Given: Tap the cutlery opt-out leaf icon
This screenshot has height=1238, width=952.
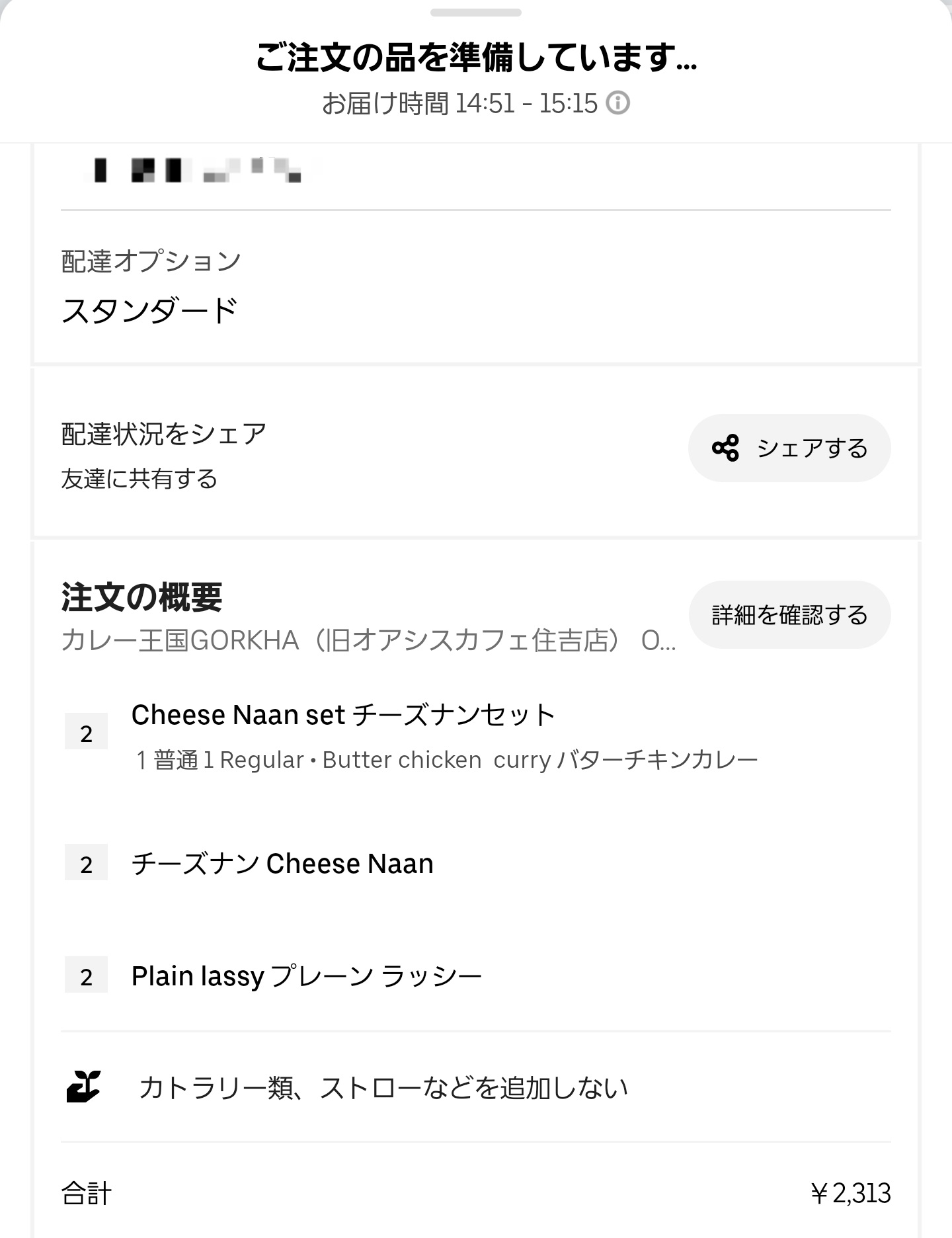Looking at the screenshot, I should coord(84,1087).
